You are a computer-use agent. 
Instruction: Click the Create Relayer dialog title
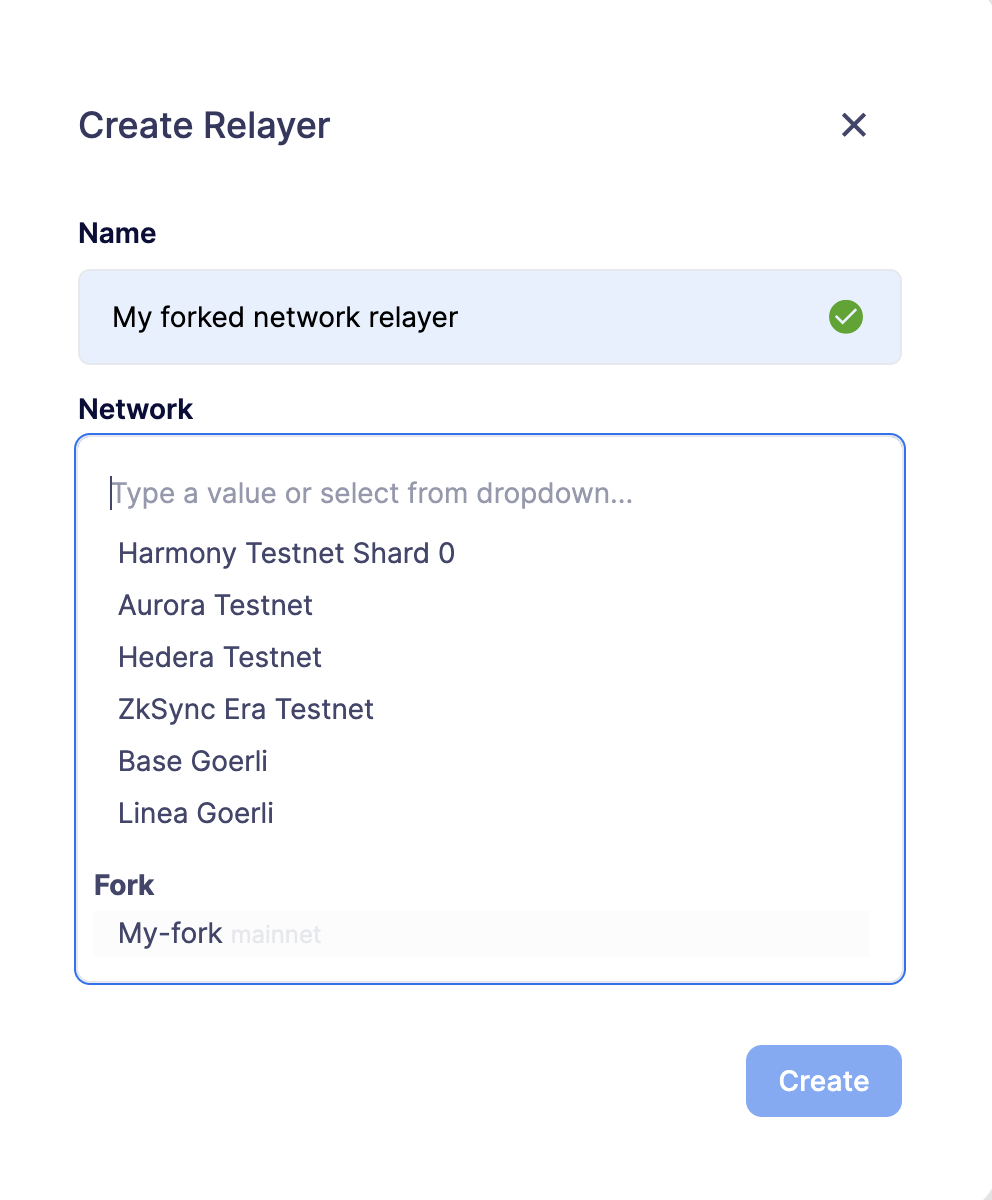tap(203, 125)
